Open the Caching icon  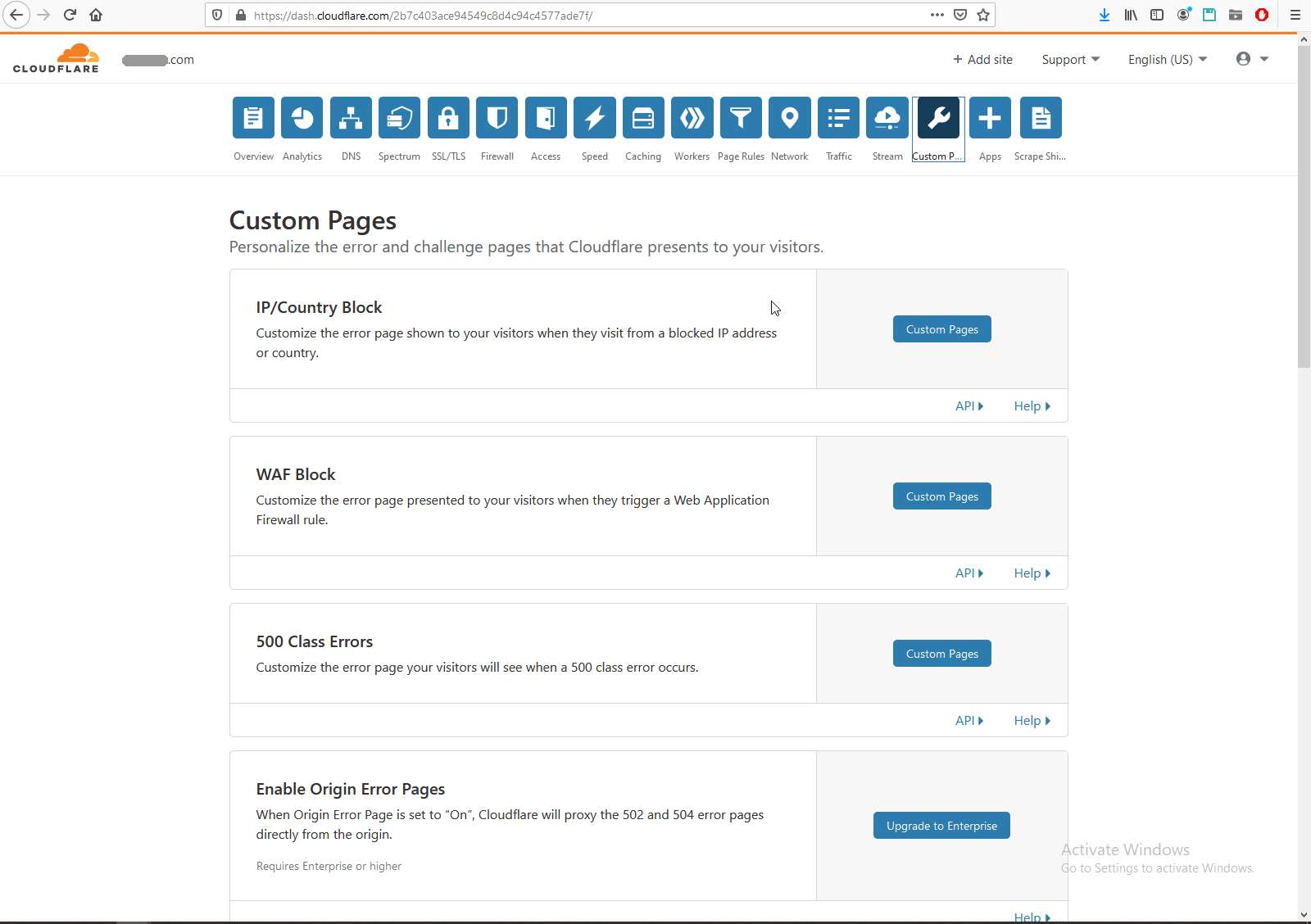pos(643,118)
